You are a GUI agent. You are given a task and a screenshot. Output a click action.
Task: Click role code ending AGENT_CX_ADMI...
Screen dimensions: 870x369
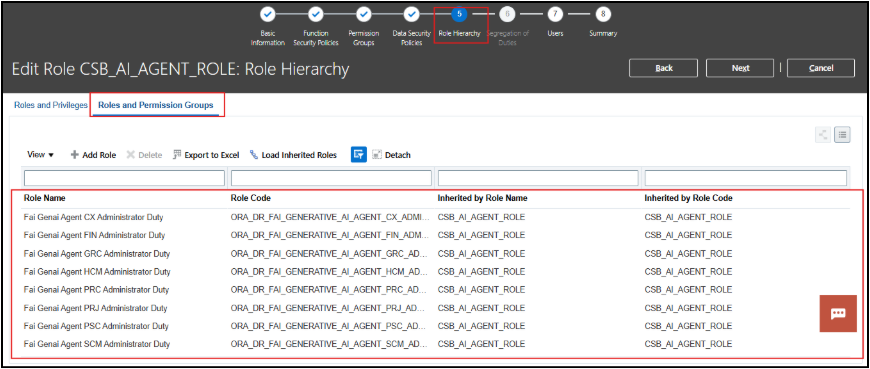coord(330,217)
